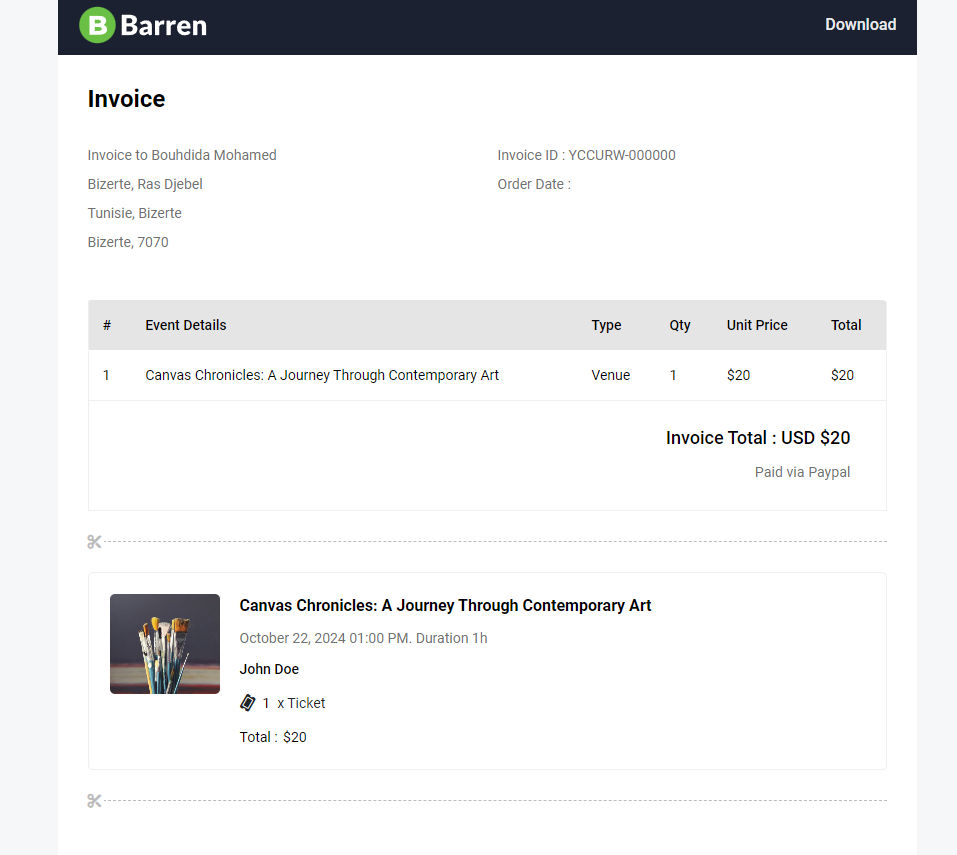The image size is (957, 855).
Task: Click the Barren brand name text
Action: [x=163, y=25]
